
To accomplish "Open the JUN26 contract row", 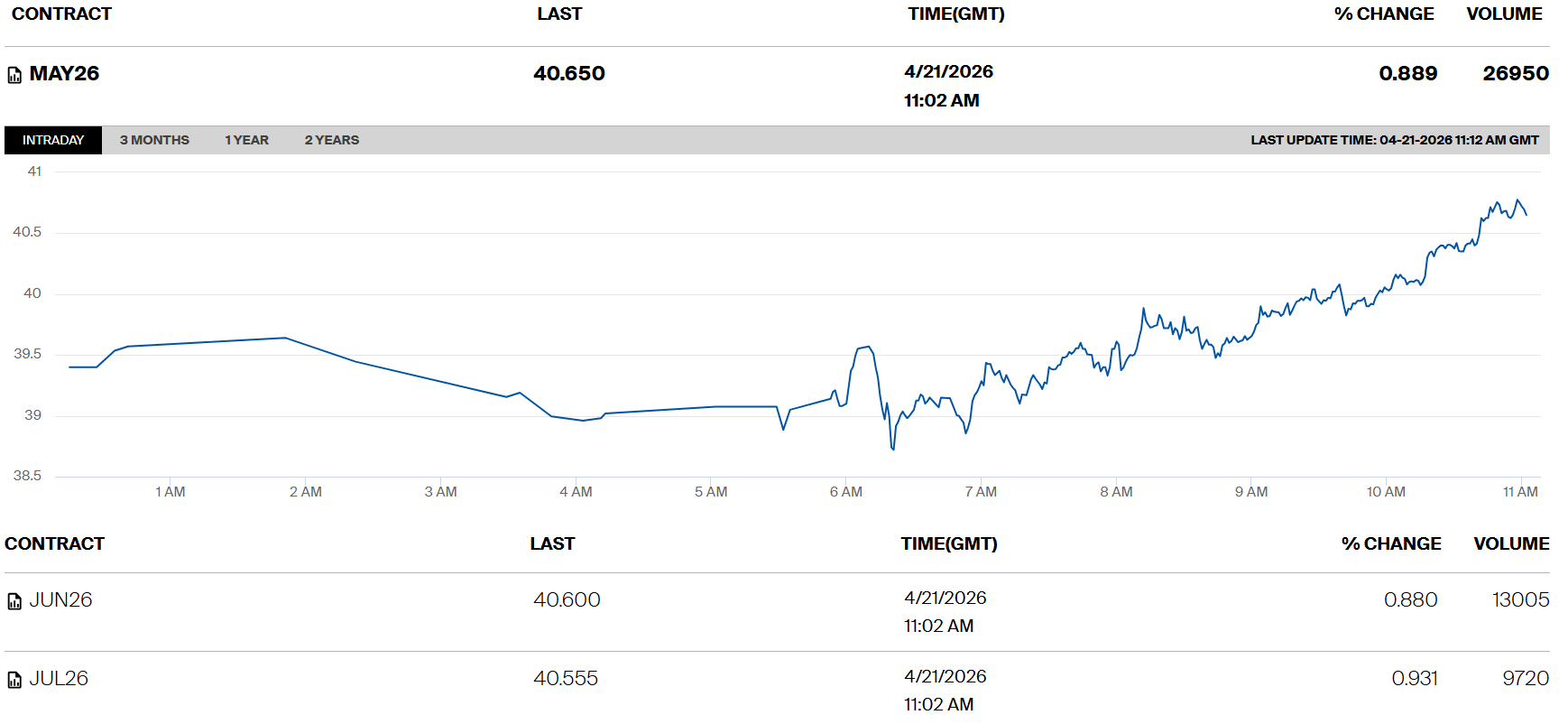I will pyautogui.click(x=60, y=600).
